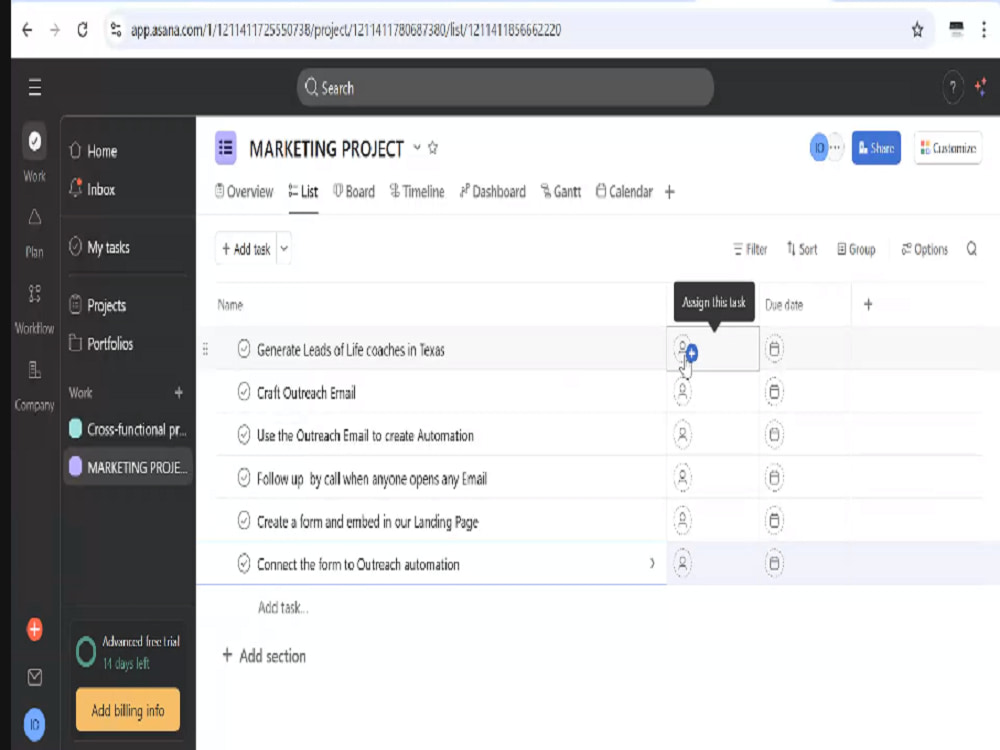Open the help question mark icon
1000x750 pixels.
(953, 87)
